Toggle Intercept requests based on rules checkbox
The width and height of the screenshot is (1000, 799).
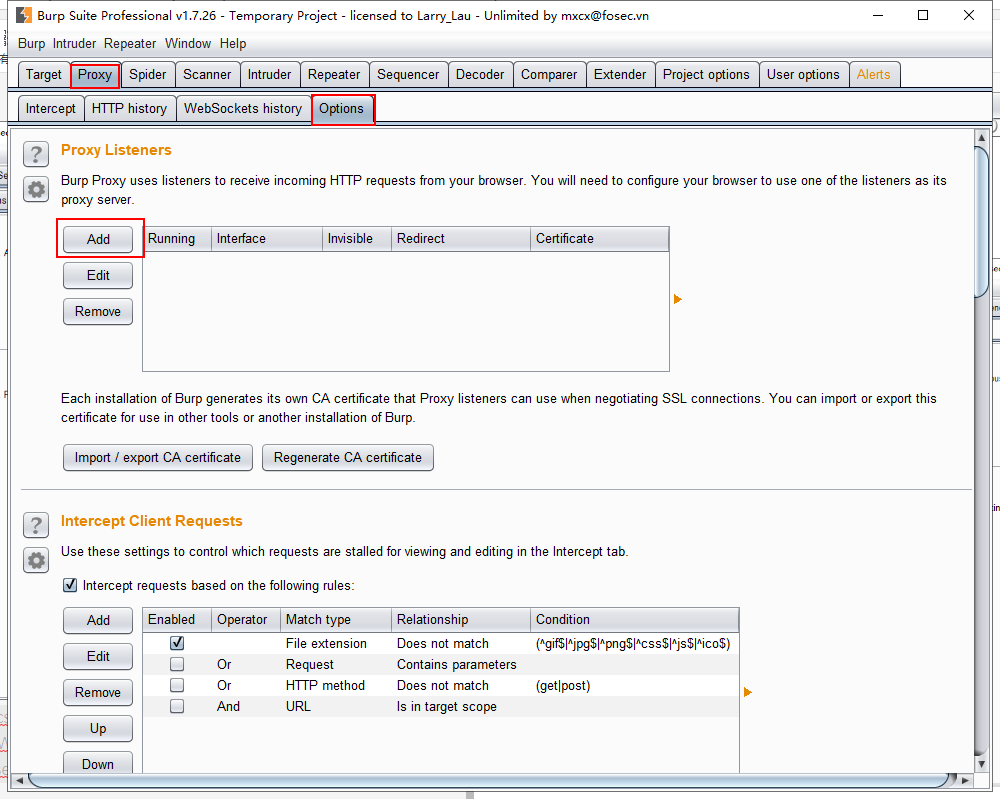point(70,585)
